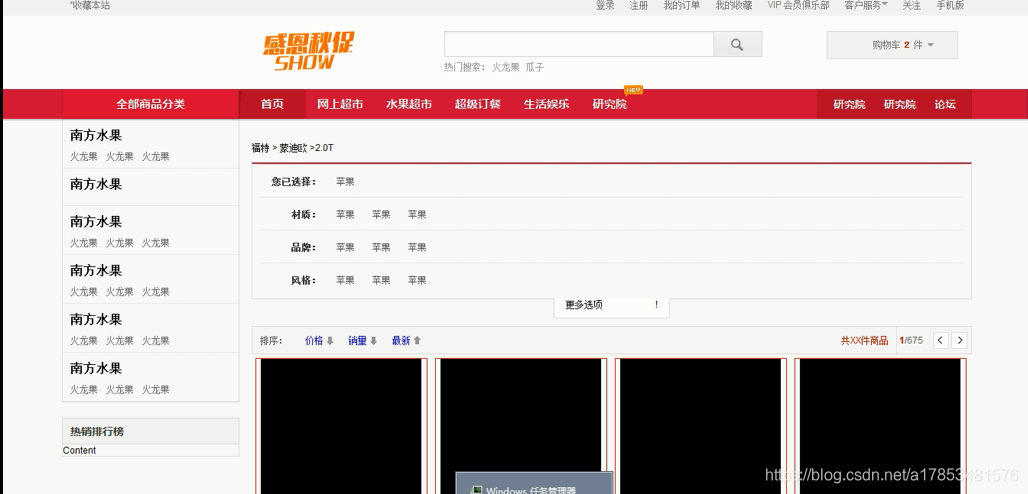Open VIP 会员俱乐部 link

[x=798, y=5]
